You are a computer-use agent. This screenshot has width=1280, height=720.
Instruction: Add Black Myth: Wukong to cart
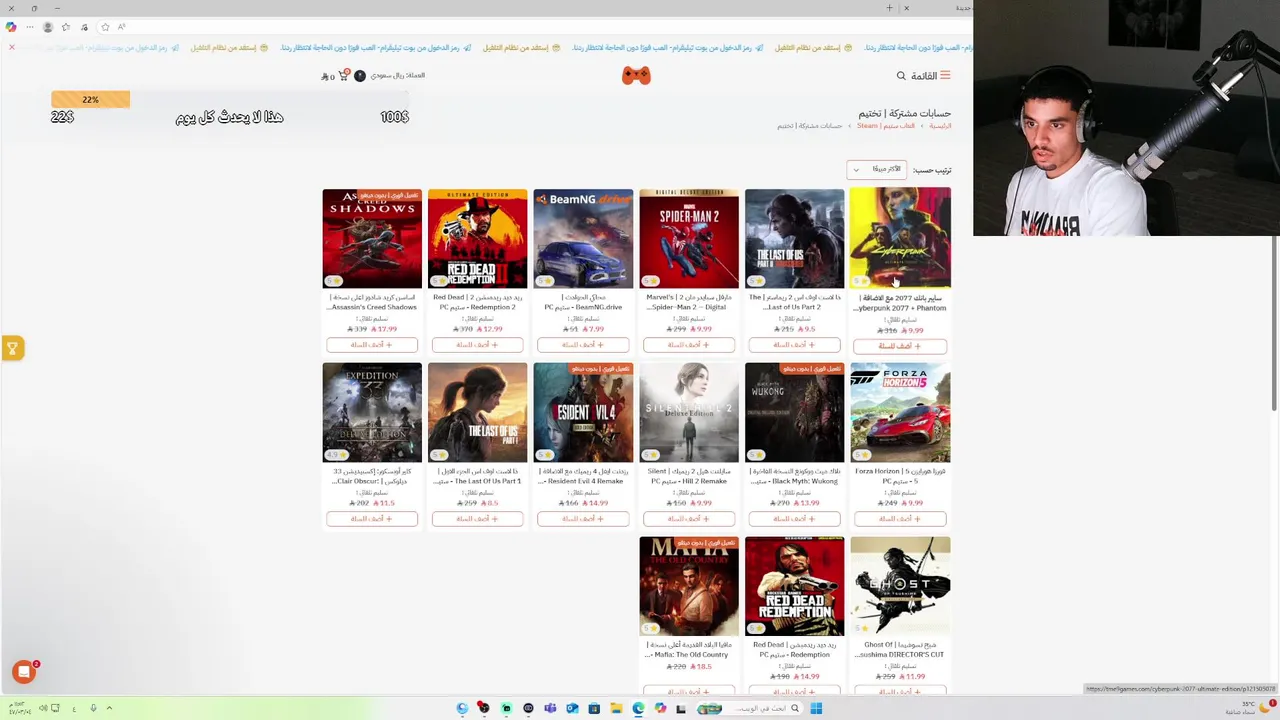(794, 519)
